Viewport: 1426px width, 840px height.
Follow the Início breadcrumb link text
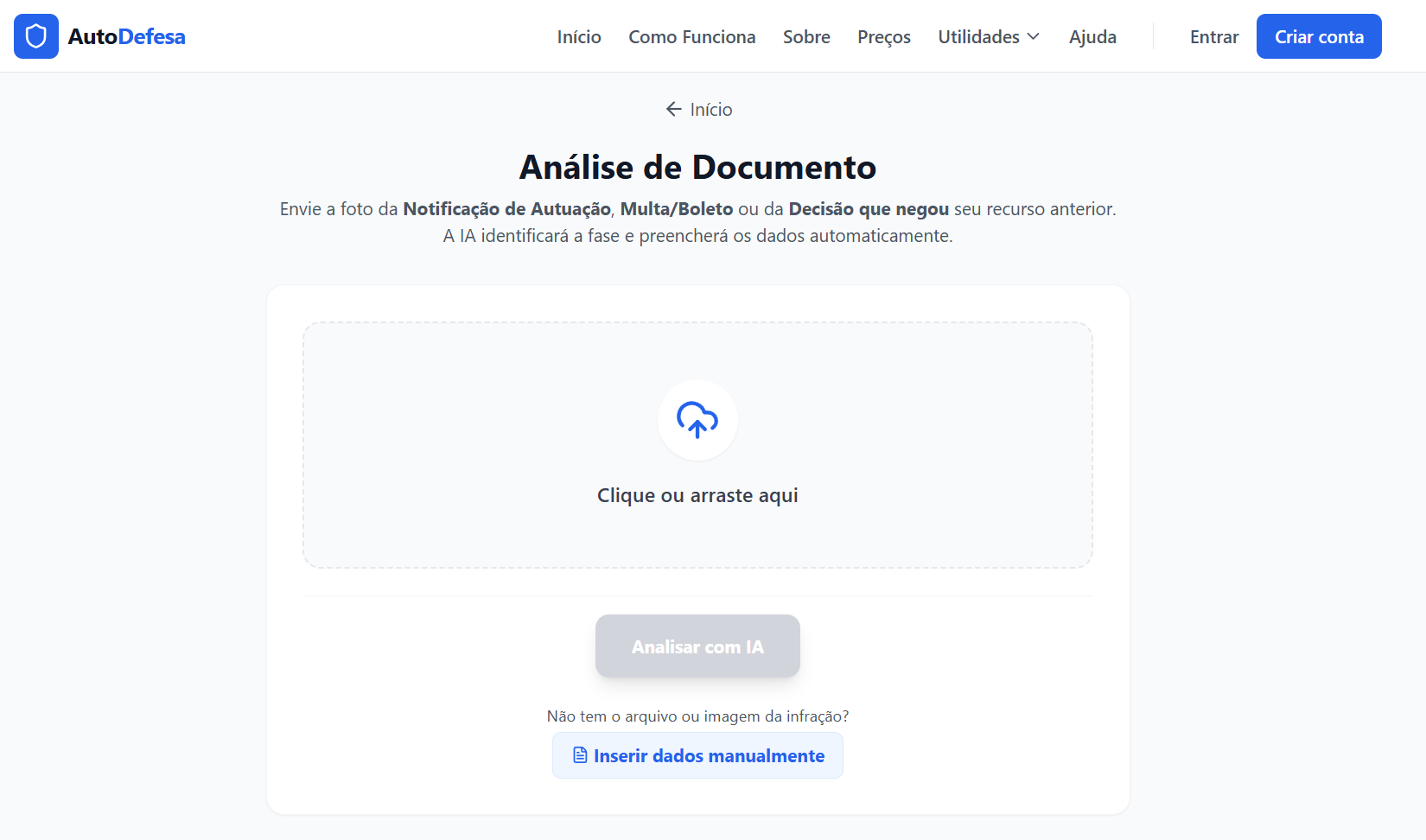coord(711,110)
